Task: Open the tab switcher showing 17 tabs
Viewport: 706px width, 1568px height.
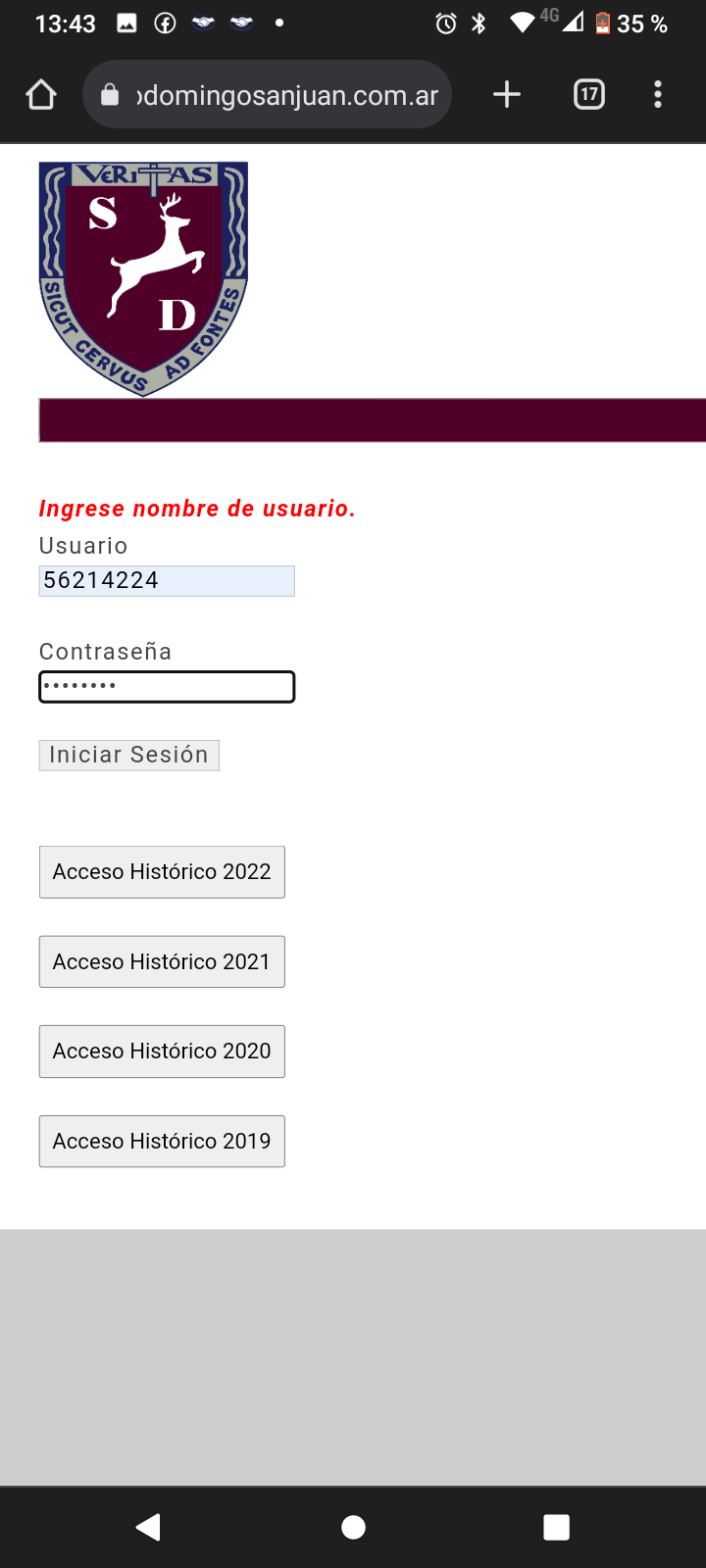Action: (x=588, y=95)
